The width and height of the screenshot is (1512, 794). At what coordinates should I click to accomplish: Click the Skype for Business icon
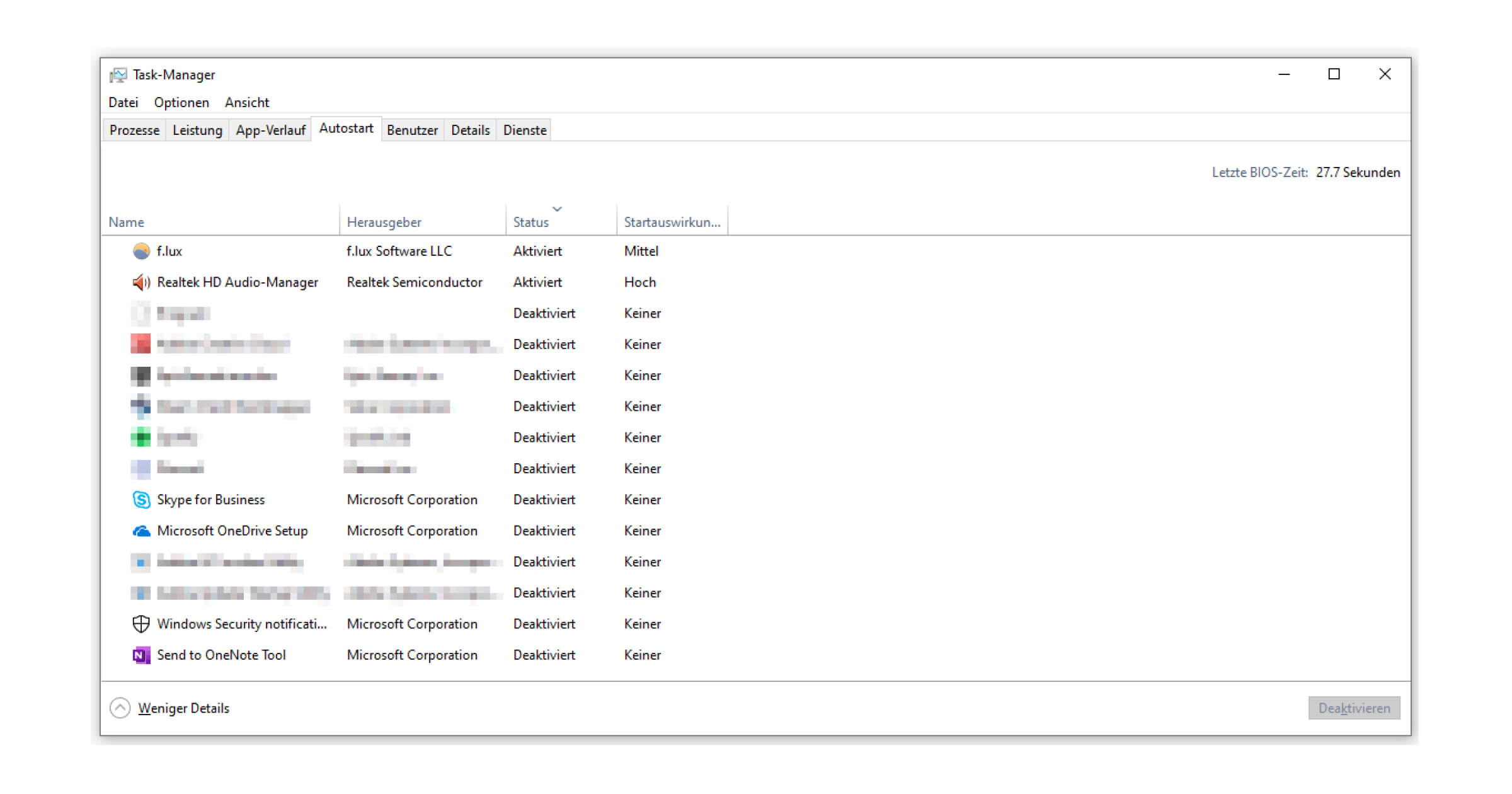(141, 500)
